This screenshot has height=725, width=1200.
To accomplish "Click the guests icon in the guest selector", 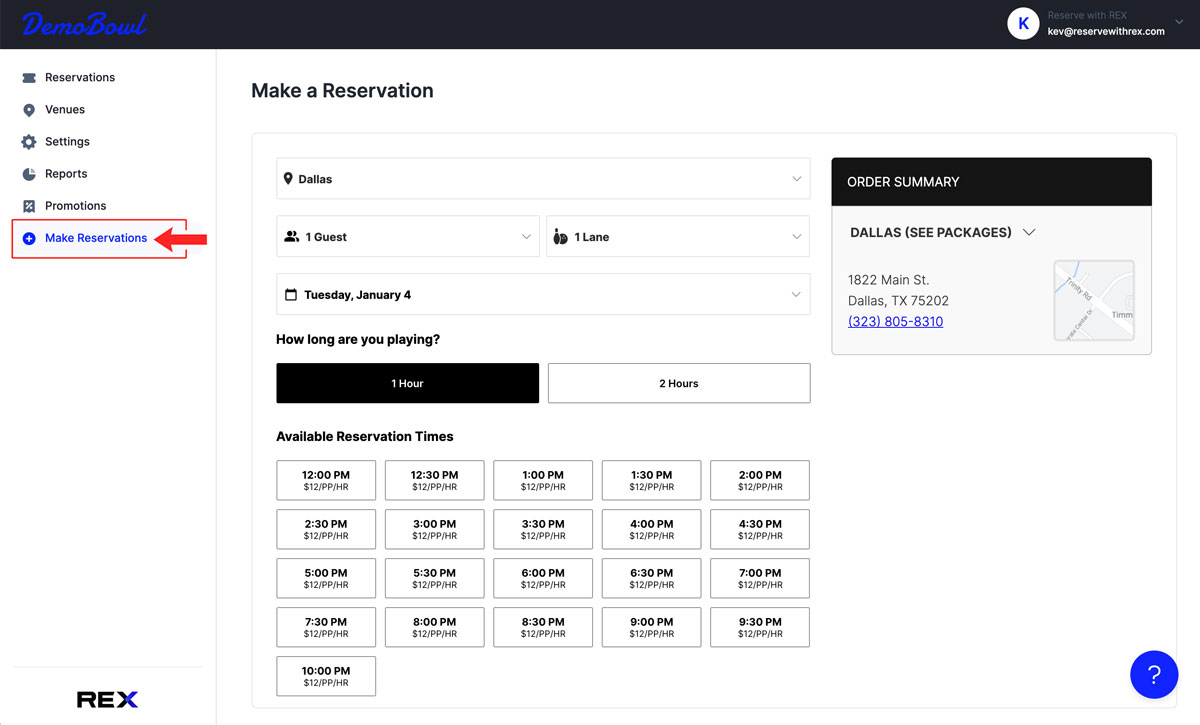I will pos(293,236).
